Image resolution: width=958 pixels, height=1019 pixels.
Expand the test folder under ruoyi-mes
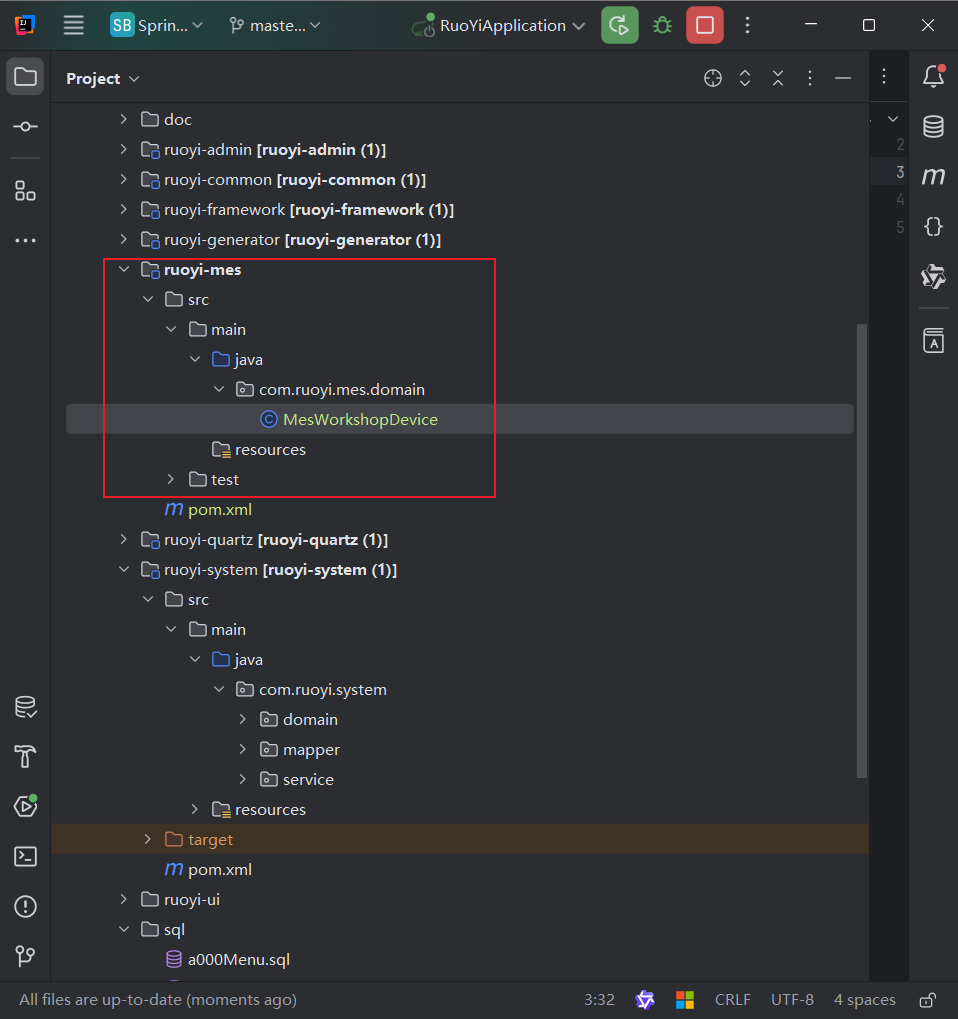tap(171, 480)
